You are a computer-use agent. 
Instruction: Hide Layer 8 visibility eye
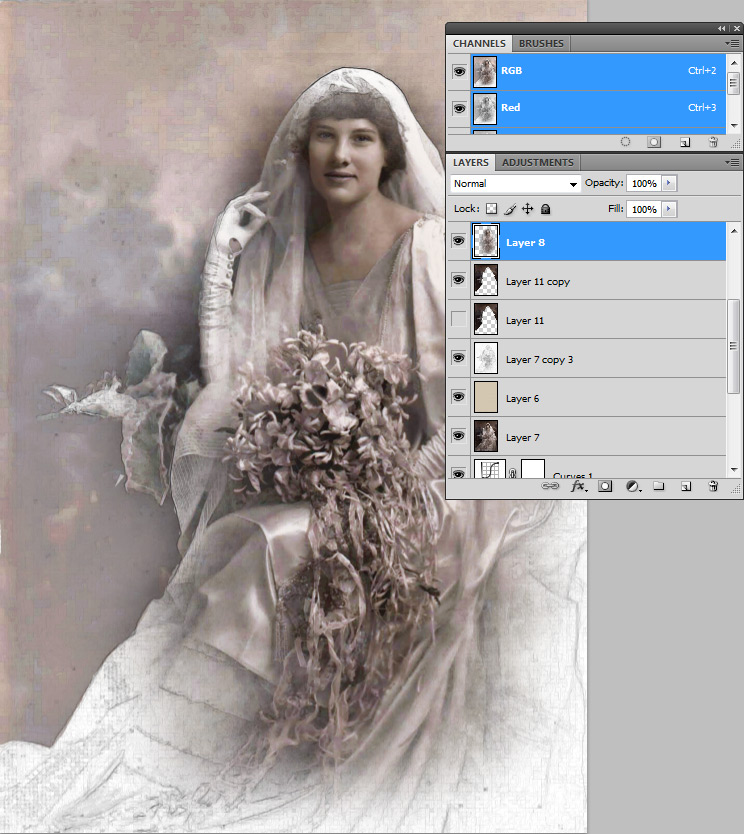coord(458,241)
